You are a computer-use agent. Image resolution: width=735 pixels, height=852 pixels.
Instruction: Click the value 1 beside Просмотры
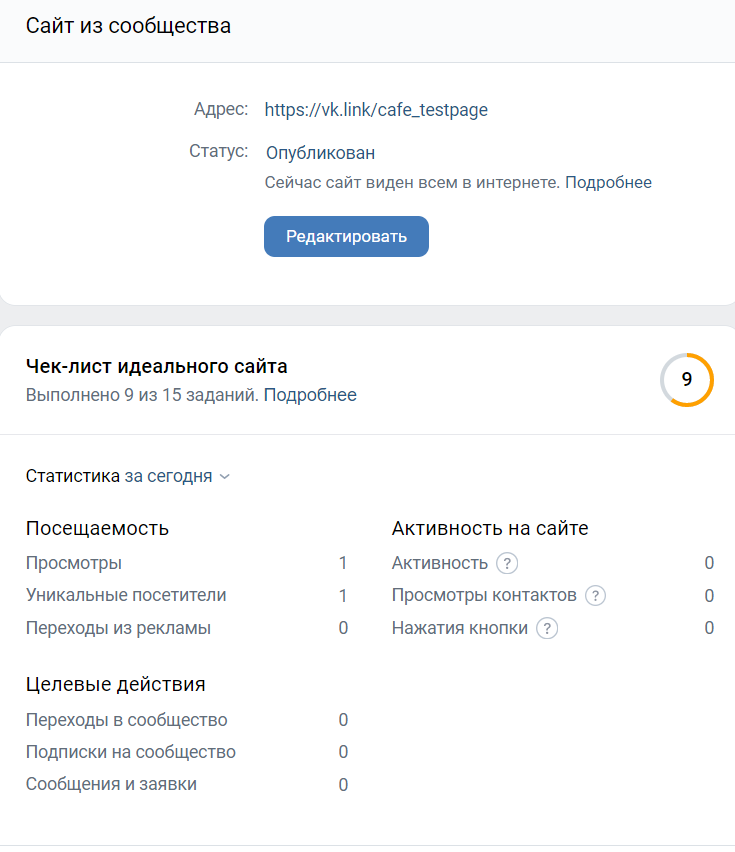(x=343, y=563)
